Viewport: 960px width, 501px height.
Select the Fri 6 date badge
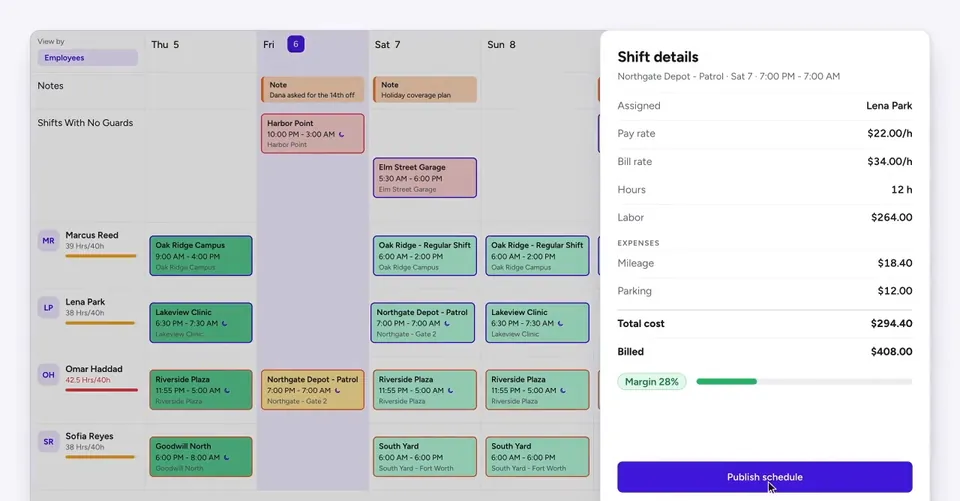click(296, 44)
